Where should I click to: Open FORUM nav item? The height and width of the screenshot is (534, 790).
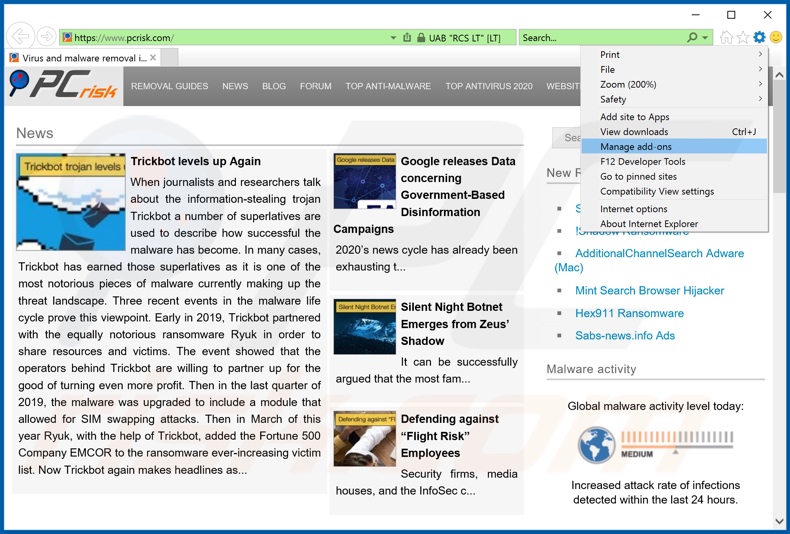click(315, 86)
